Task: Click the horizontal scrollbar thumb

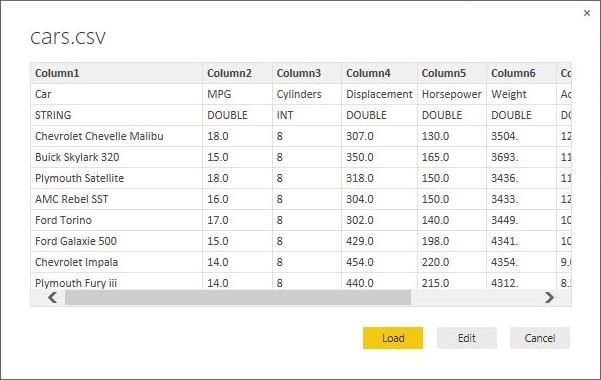Action: [238, 297]
